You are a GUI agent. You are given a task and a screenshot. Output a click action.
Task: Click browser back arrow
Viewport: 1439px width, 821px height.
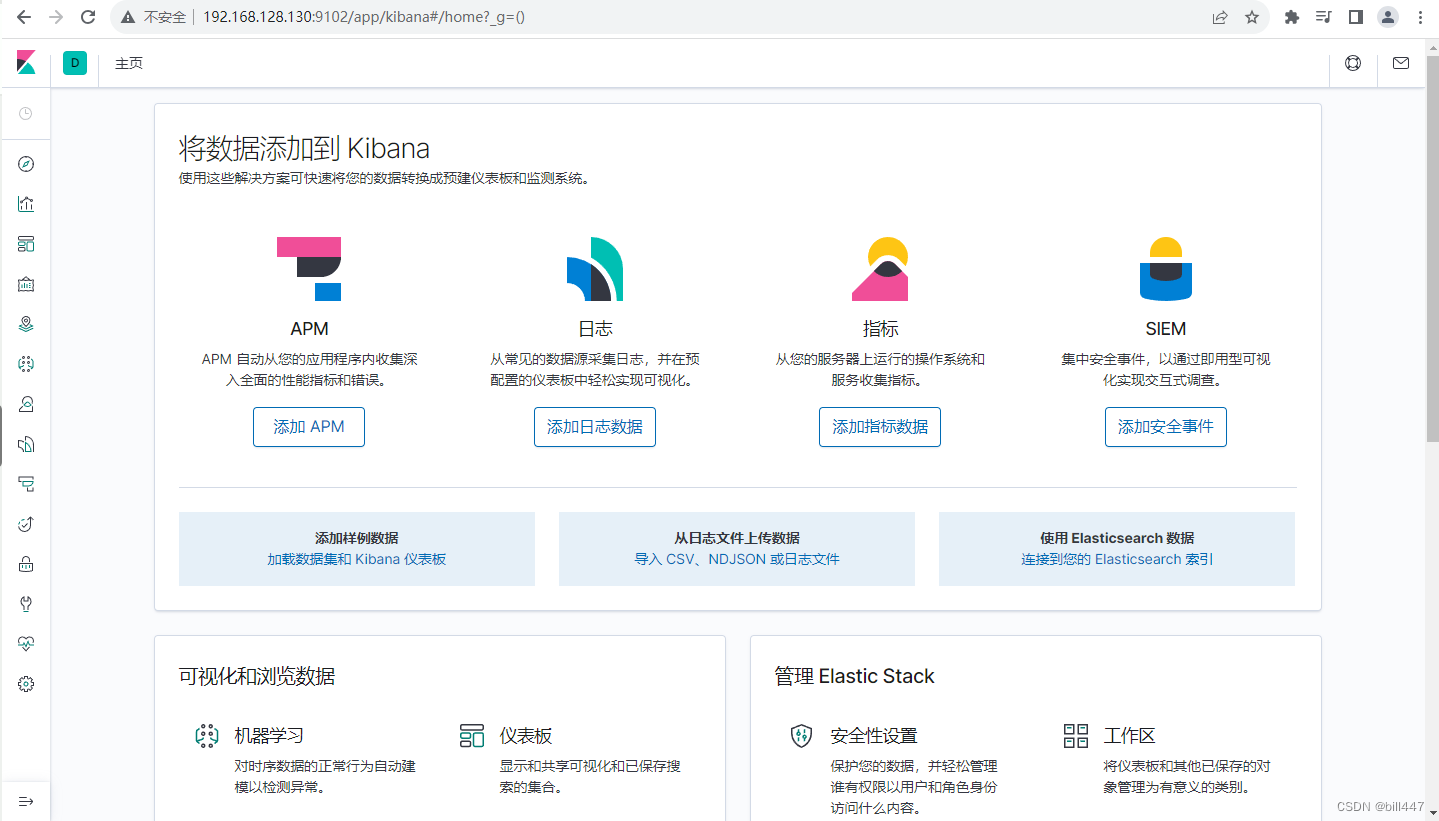pos(24,17)
